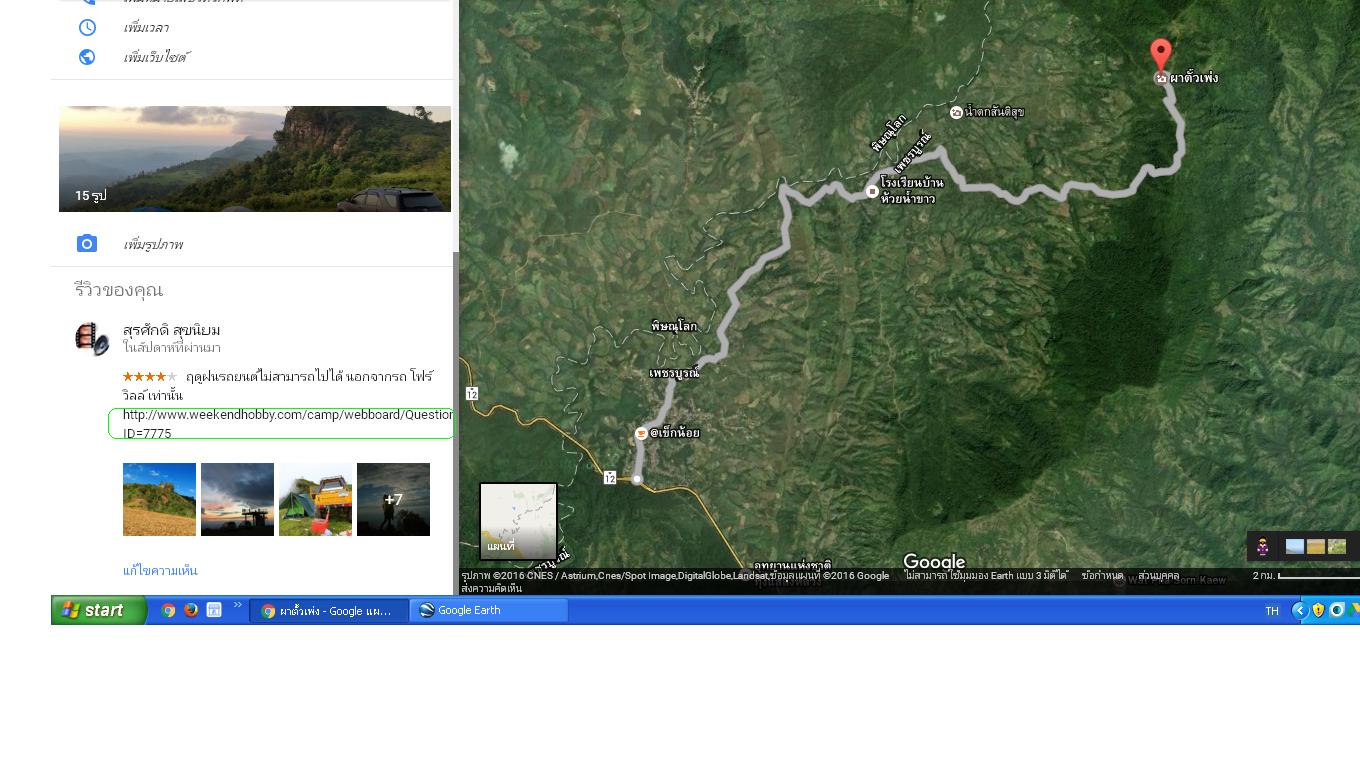Image resolution: width=1360 pixels, height=768 pixels.
Task: Click the น้ำตกสันติสุข photo spot marker
Action: (x=956, y=112)
